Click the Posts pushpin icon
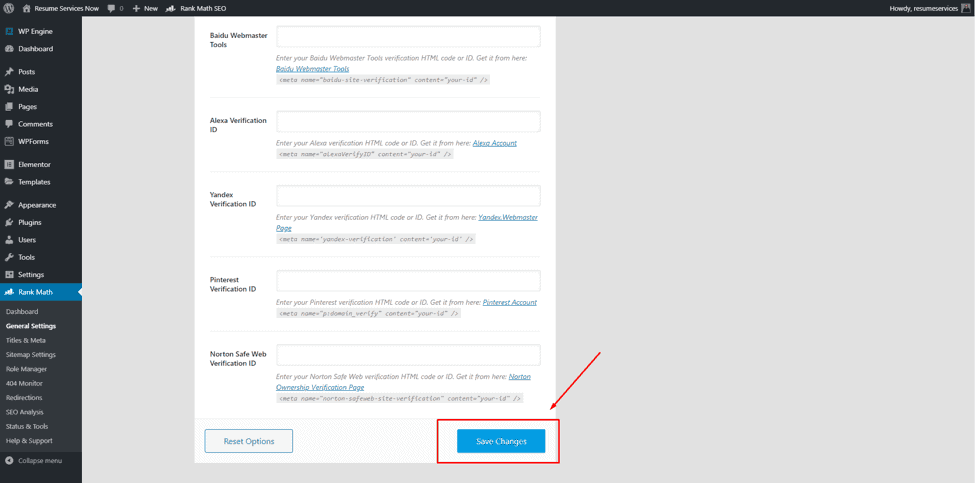This screenshot has width=975, height=483. point(9,71)
